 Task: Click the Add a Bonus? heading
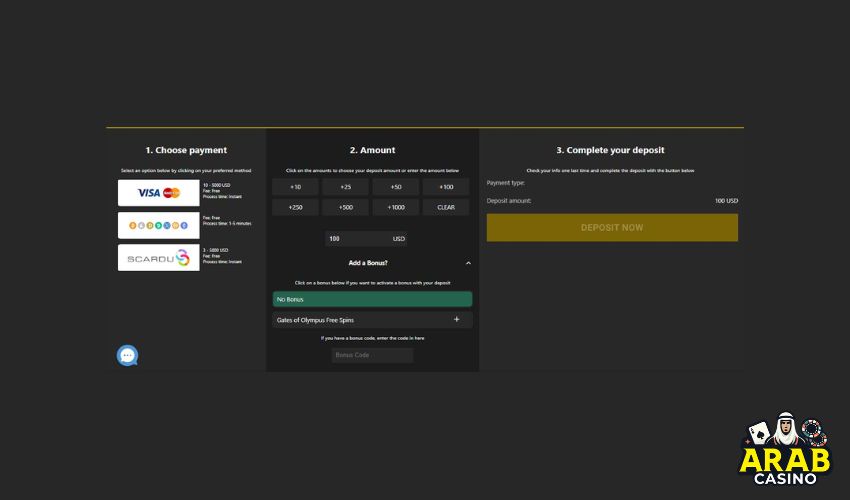[368, 263]
